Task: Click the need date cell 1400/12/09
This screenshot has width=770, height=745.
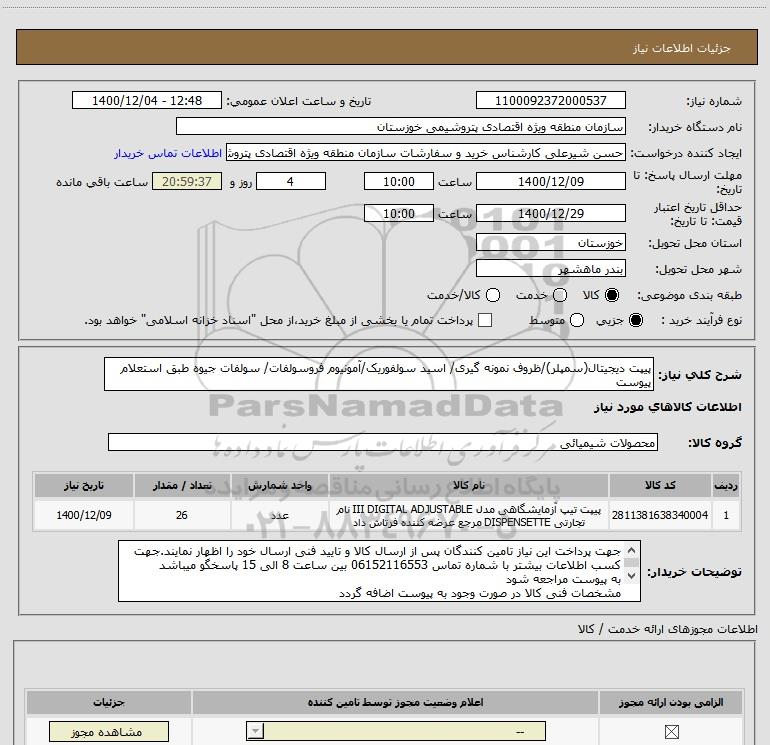Action: (x=83, y=515)
